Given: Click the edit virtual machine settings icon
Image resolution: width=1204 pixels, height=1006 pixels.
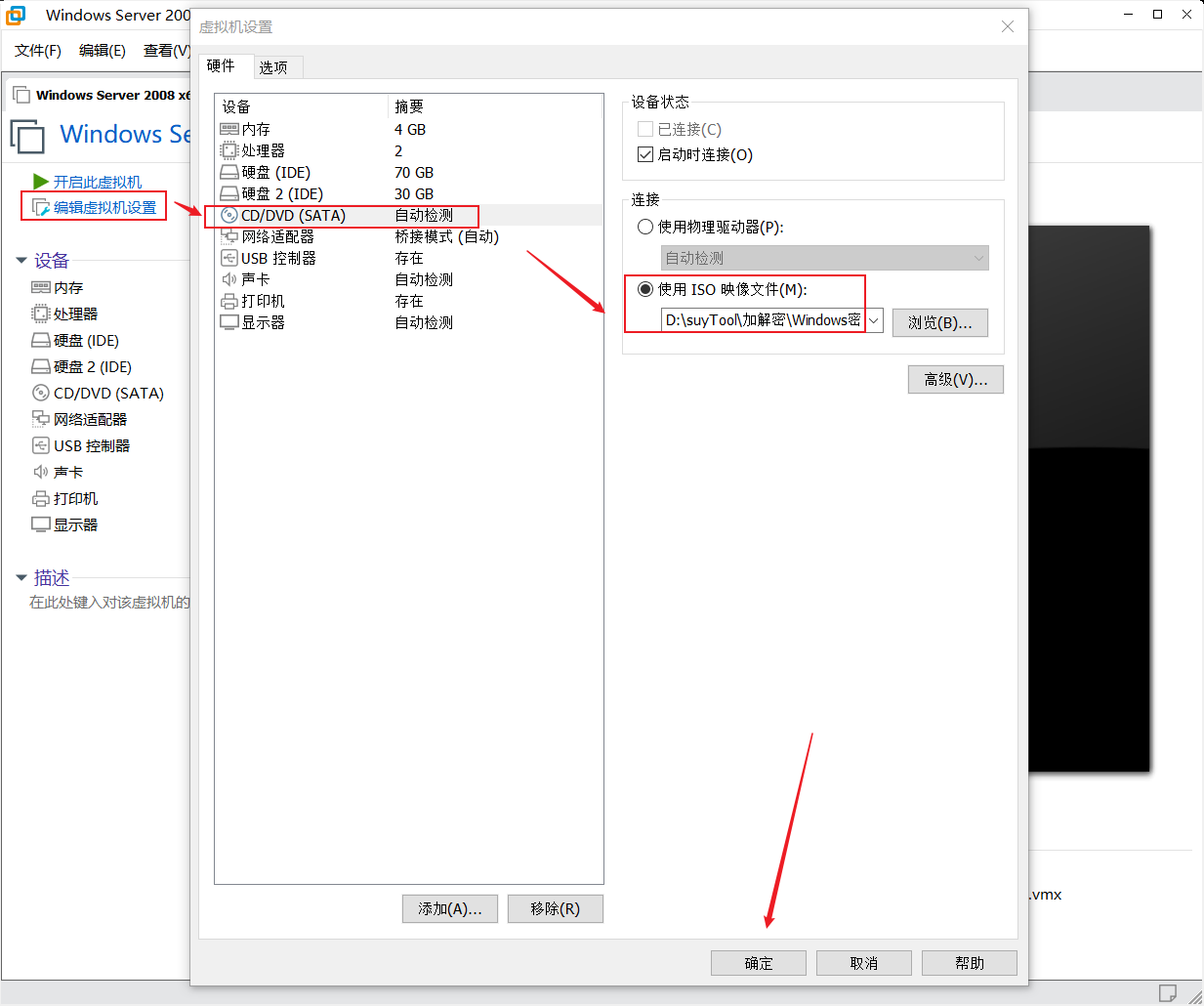Looking at the screenshot, I should coord(41,207).
